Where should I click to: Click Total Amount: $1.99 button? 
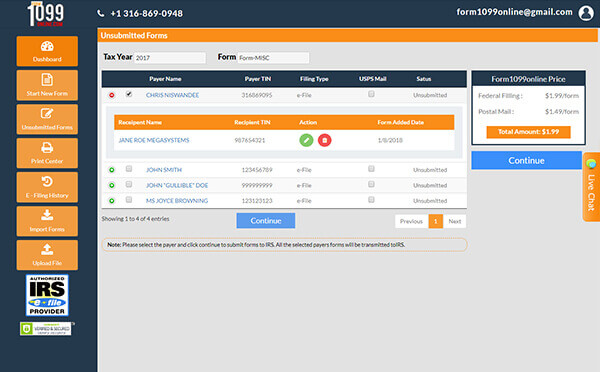pyautogui.click(x=528, y=132)
